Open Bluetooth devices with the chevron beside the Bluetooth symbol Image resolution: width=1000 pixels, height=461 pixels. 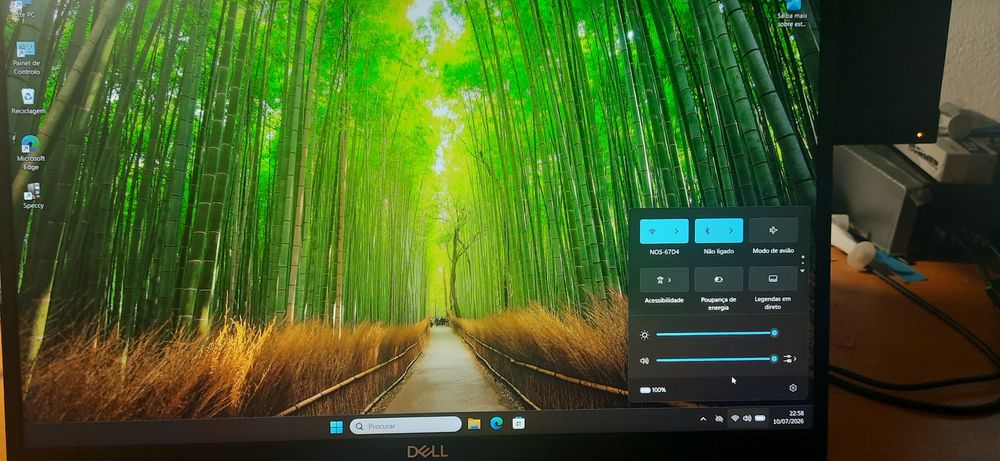point(731,231)
